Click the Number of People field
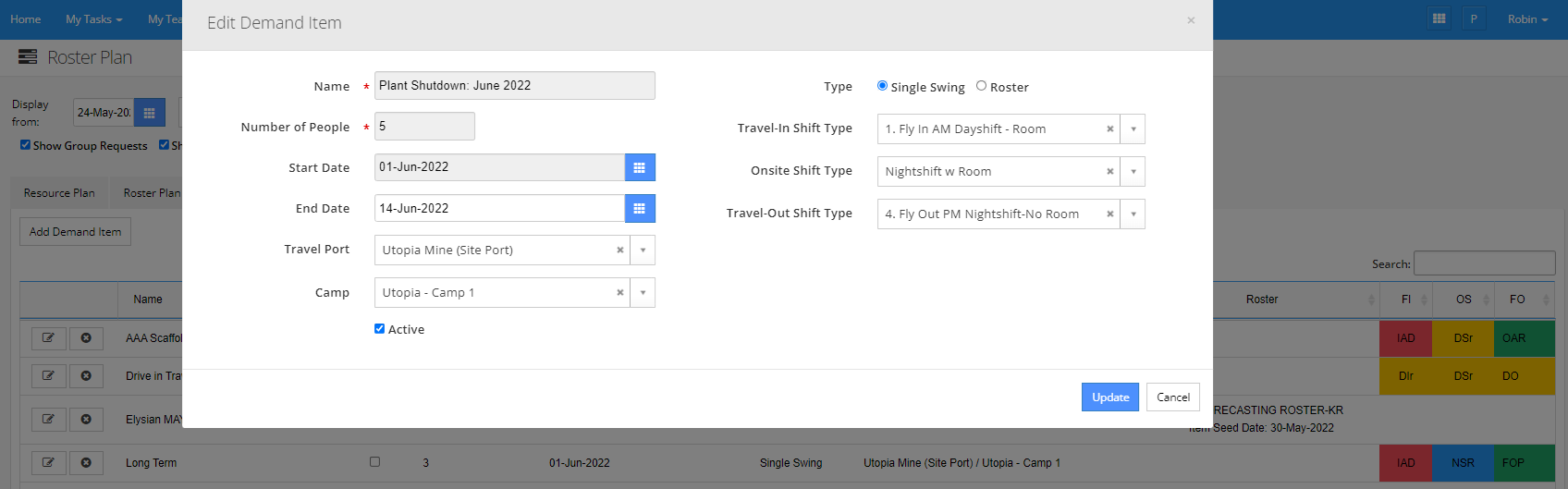Image resolution: width=1568 pixels, height=489 pixels. point(424,127)
